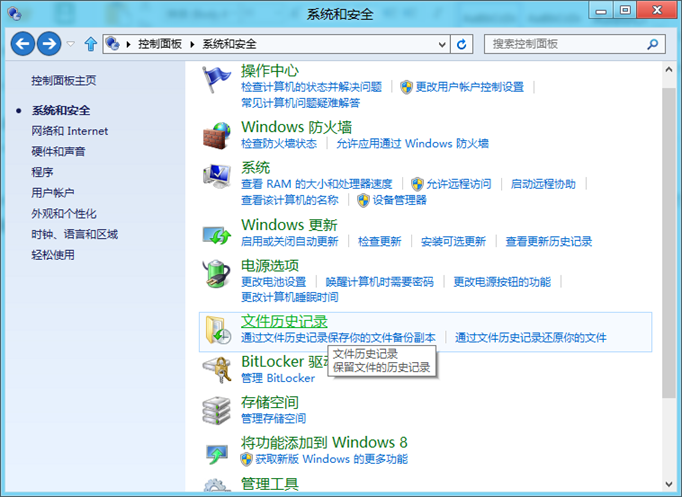Click 管理 BitLocker
The height and width of the screenshot is (497, 682).
click(x=278, y=378)
